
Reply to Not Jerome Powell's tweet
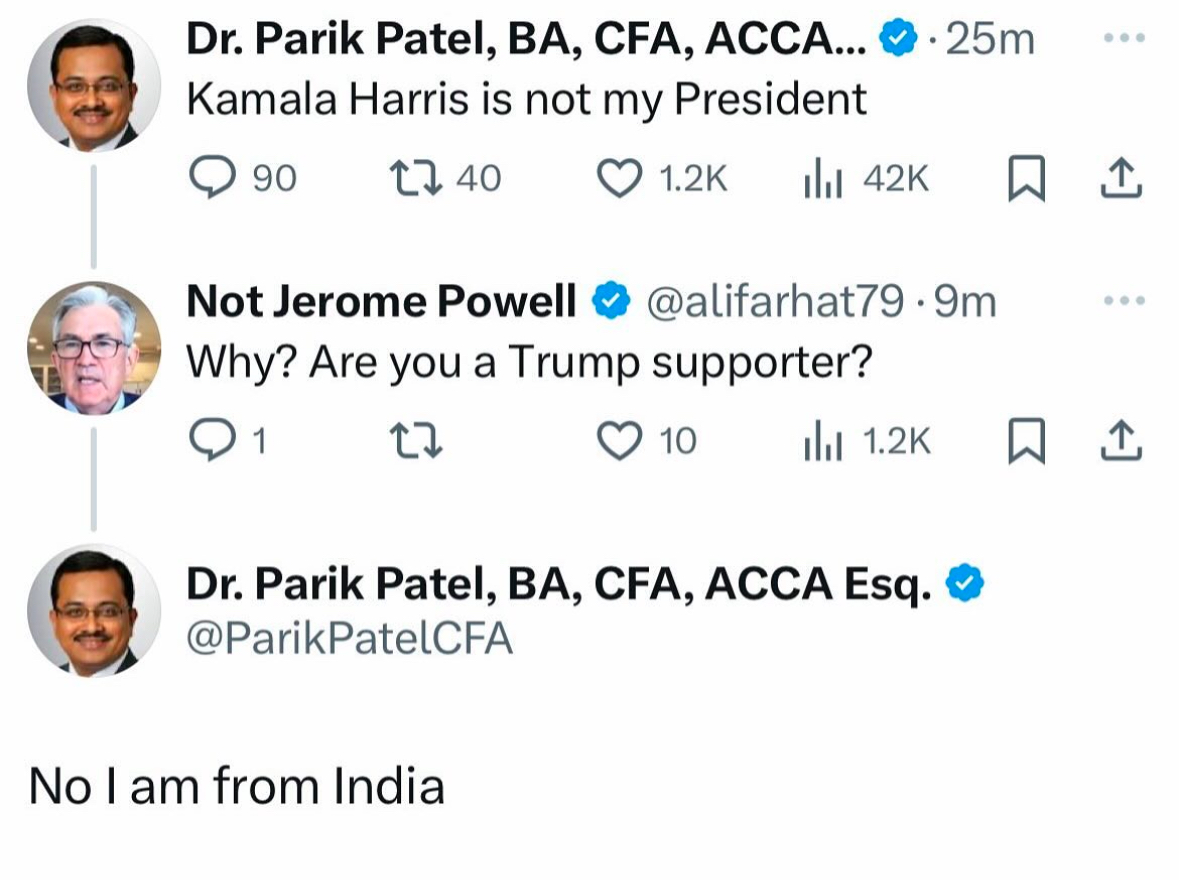pyautogui.click(x=212, y=441)
